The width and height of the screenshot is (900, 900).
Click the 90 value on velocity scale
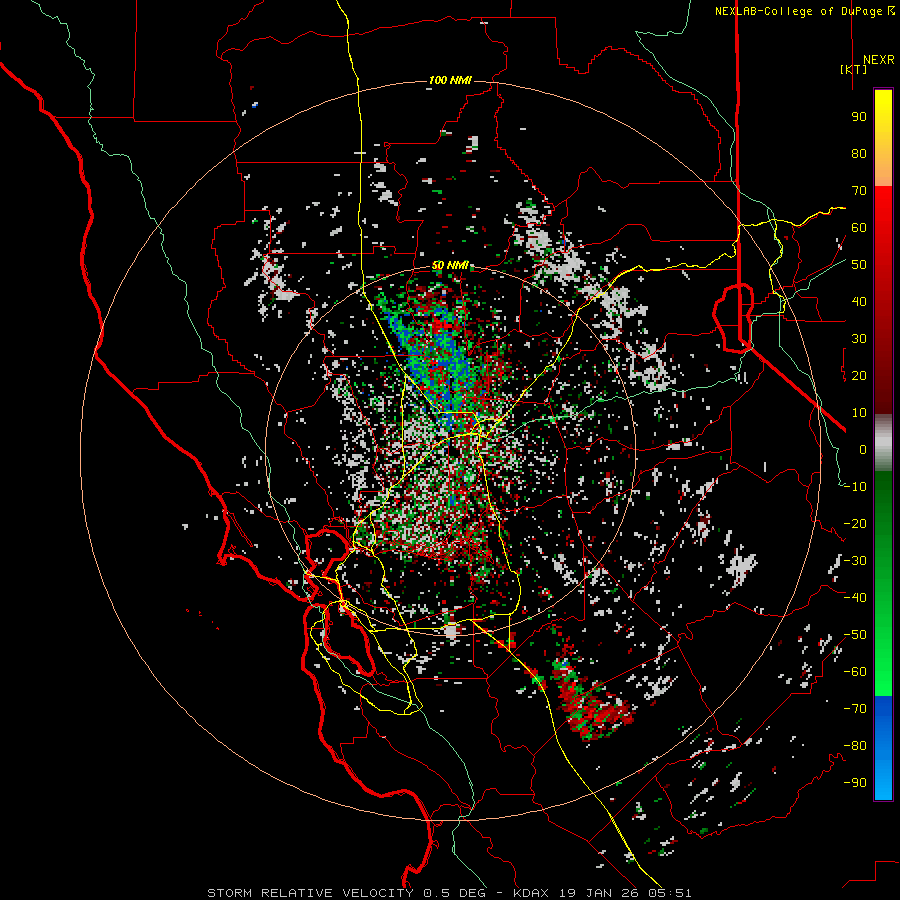pos(859,117)
